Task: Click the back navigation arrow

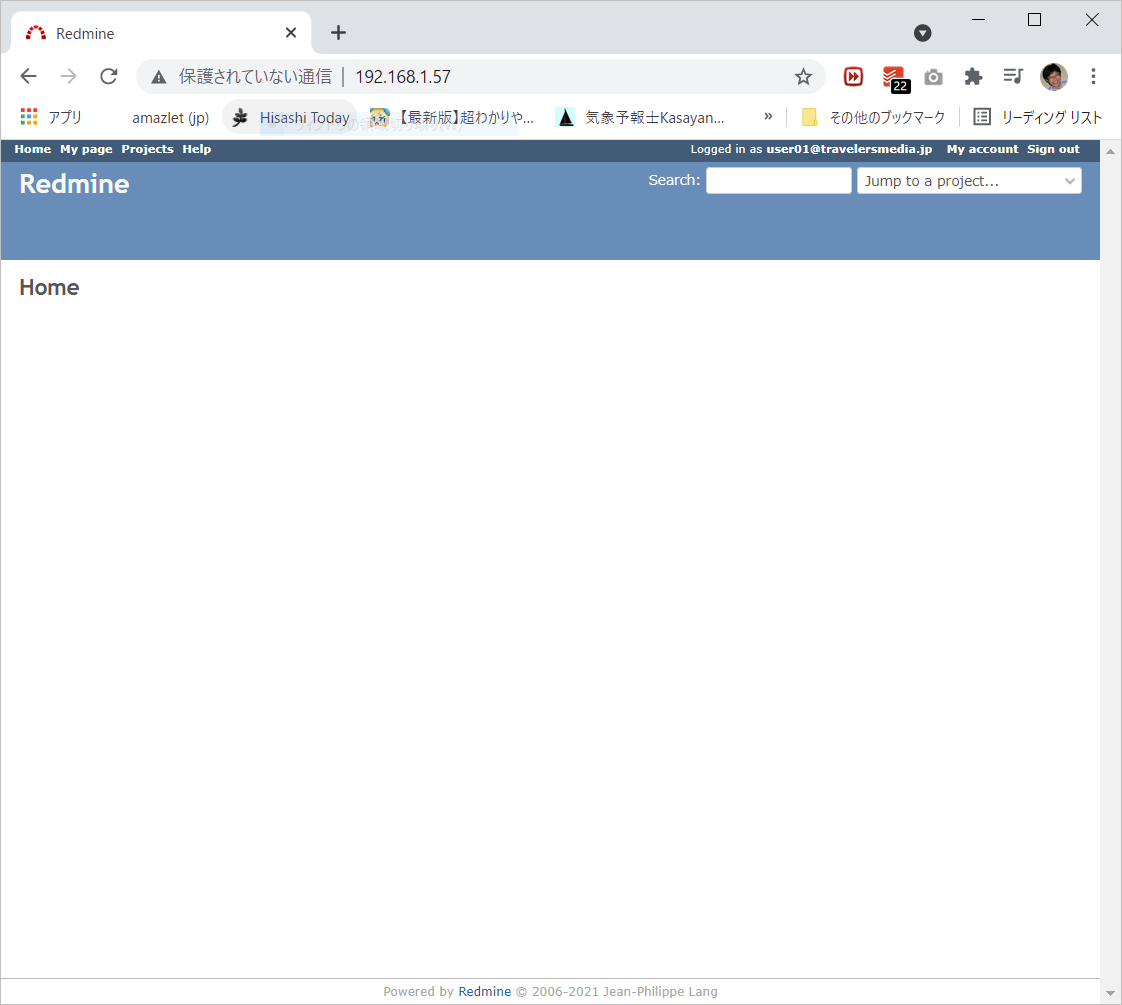Action: (29, 77)
